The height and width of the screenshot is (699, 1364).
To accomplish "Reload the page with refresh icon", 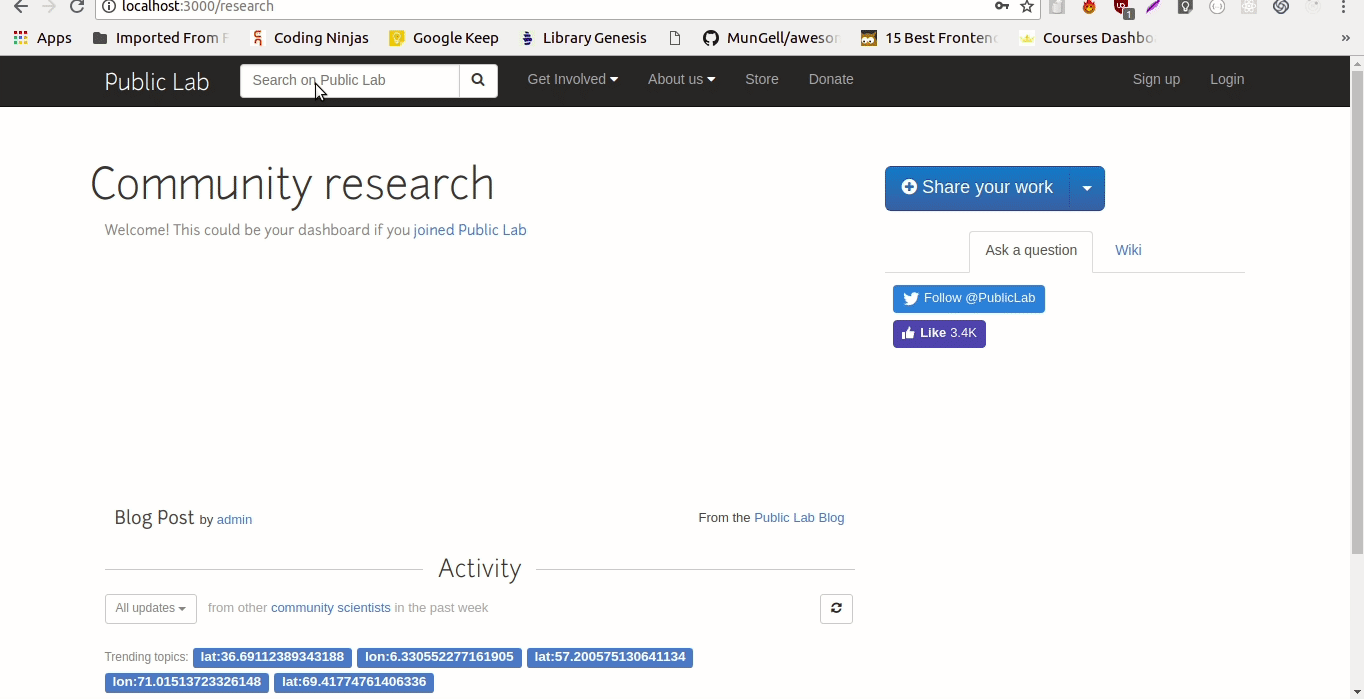I will pyautogui.click(x=77, y=7).
